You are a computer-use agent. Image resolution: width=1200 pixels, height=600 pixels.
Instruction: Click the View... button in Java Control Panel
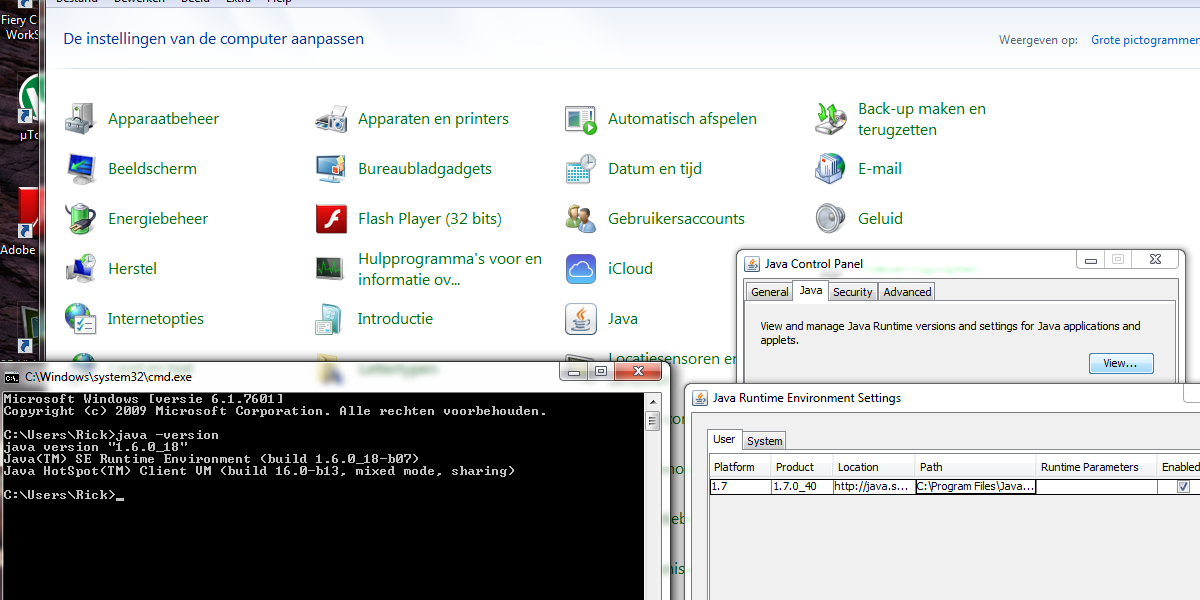(1121, 363)
